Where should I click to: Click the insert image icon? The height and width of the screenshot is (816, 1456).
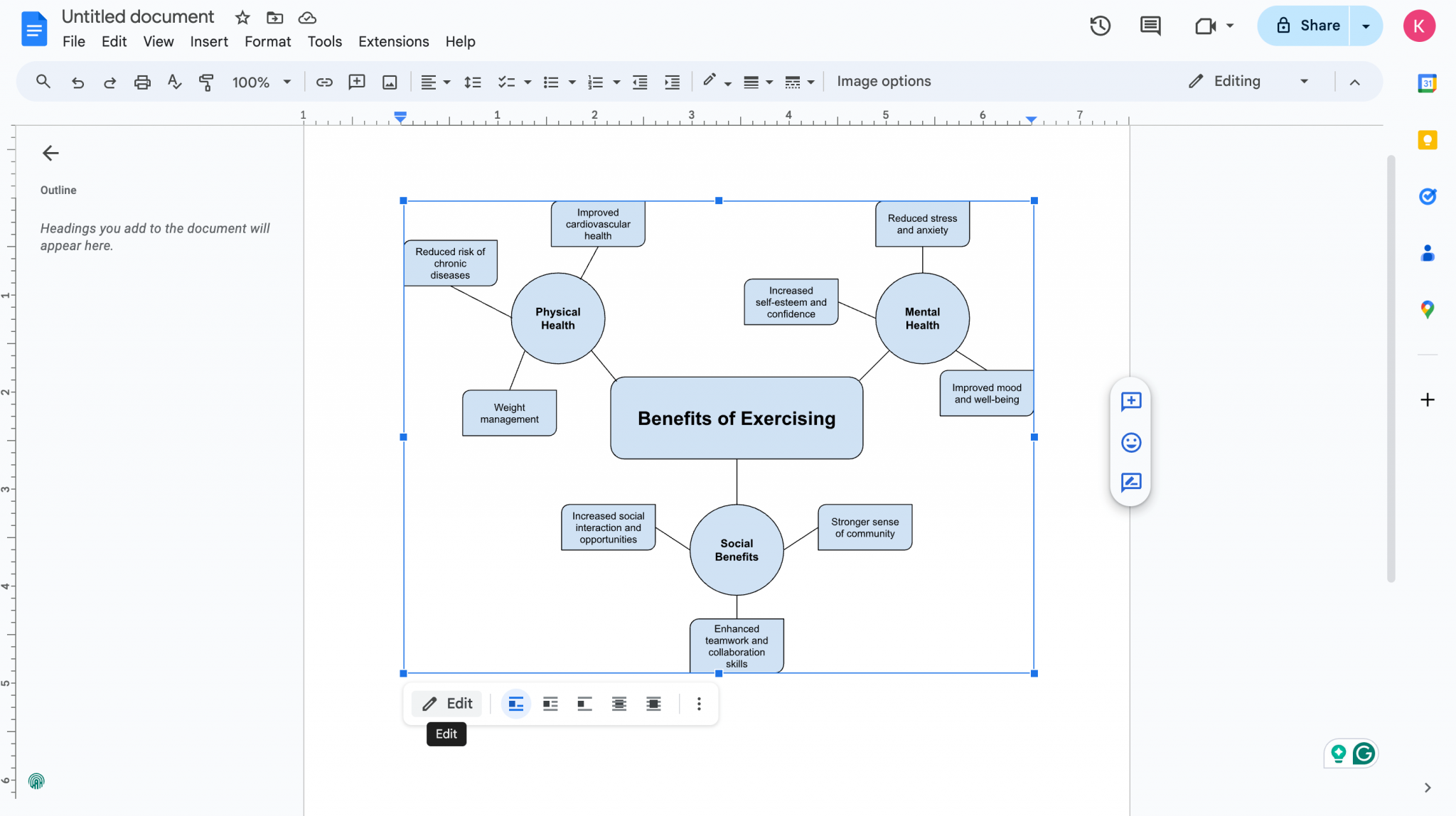(389, 82)
